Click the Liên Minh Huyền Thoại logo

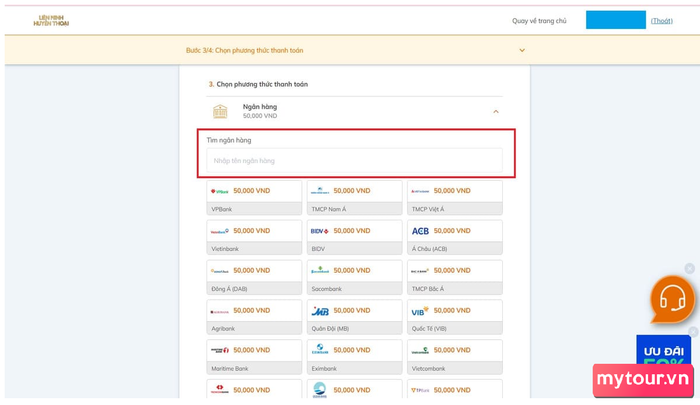pyautogui.click(x=51, y=21)
